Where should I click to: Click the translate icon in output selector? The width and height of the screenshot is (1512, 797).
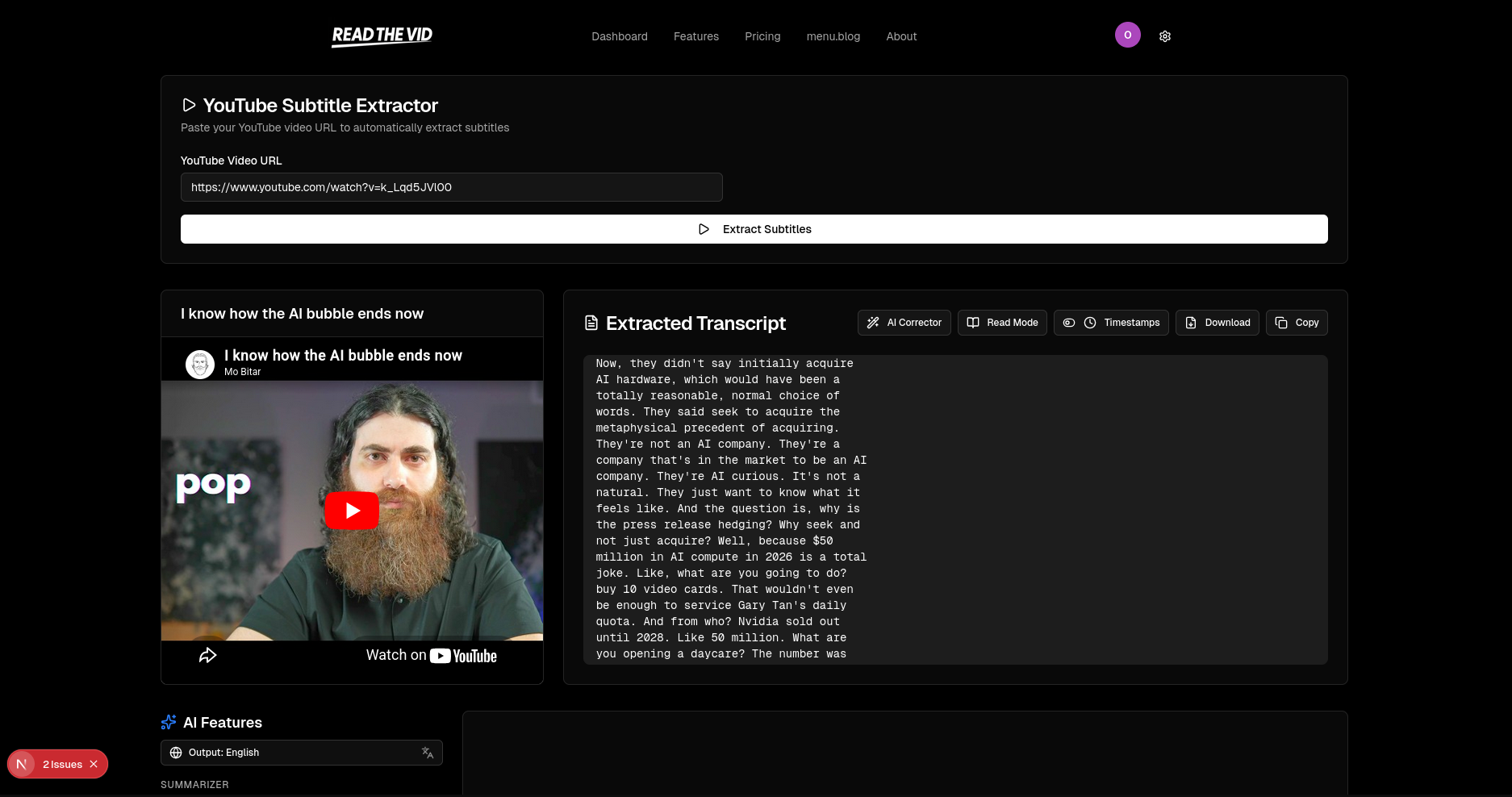[x=428, y=753]
